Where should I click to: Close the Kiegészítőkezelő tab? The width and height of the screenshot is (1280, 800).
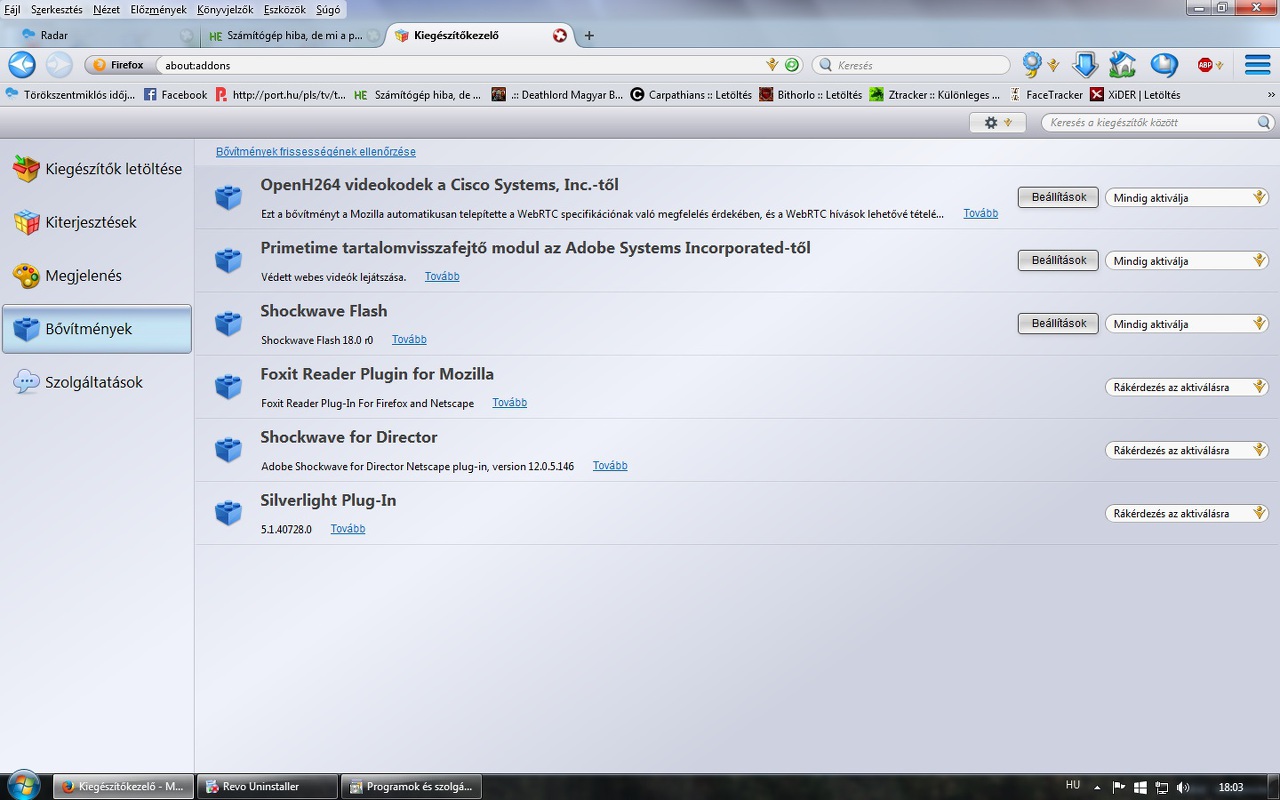[560, 35]
